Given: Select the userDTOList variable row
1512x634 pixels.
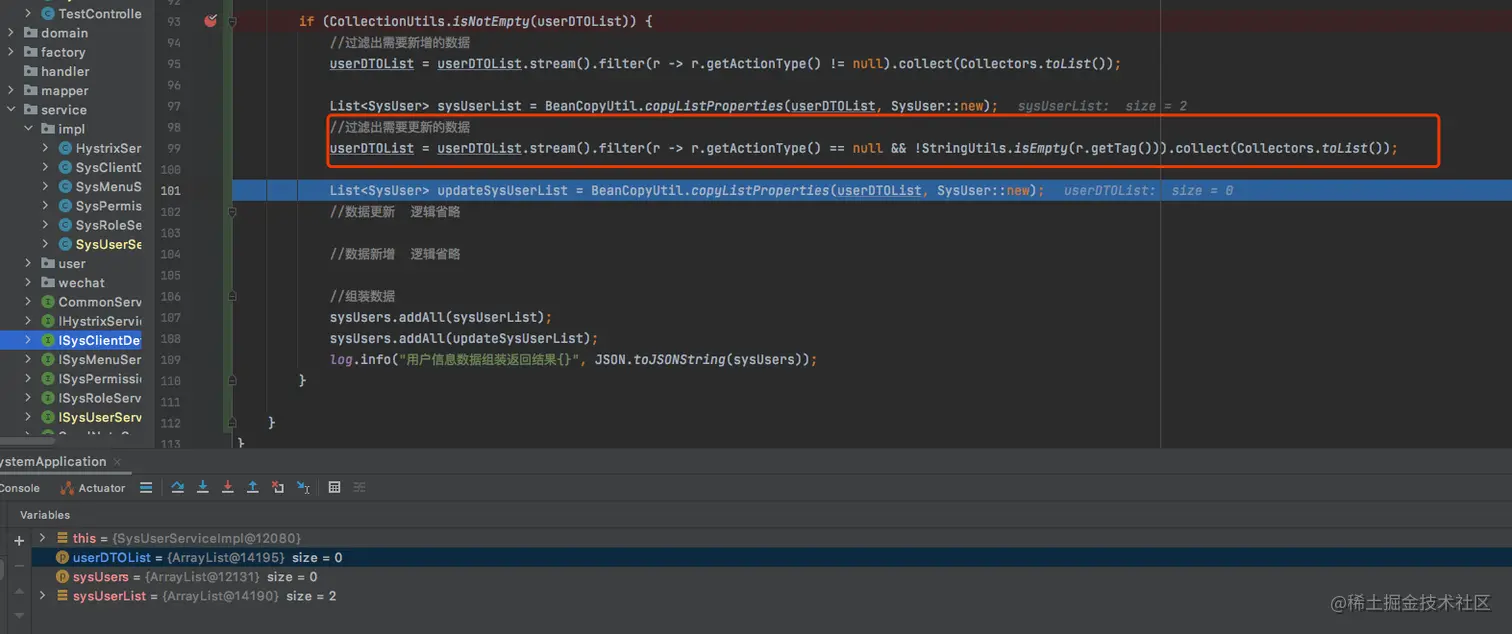Looking at the screenshot, I should click(771, 557).
